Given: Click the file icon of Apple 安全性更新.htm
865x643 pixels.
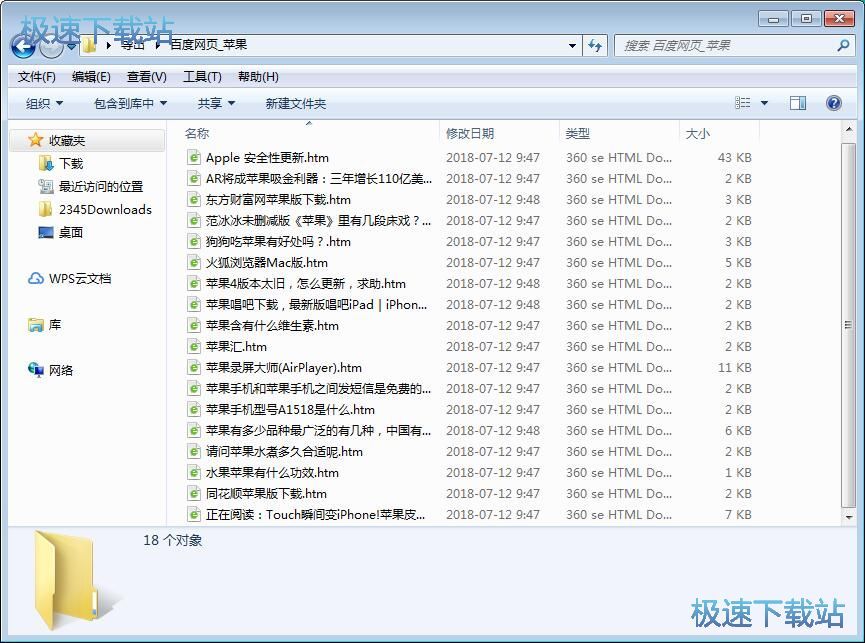Looking at the screenshot, I should pos(193,158).
